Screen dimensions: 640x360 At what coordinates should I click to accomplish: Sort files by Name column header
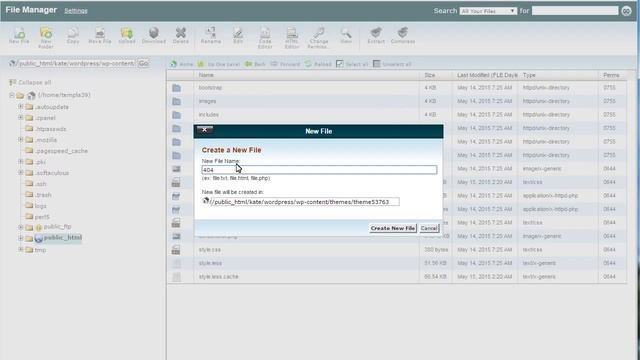tap(206, 75)
